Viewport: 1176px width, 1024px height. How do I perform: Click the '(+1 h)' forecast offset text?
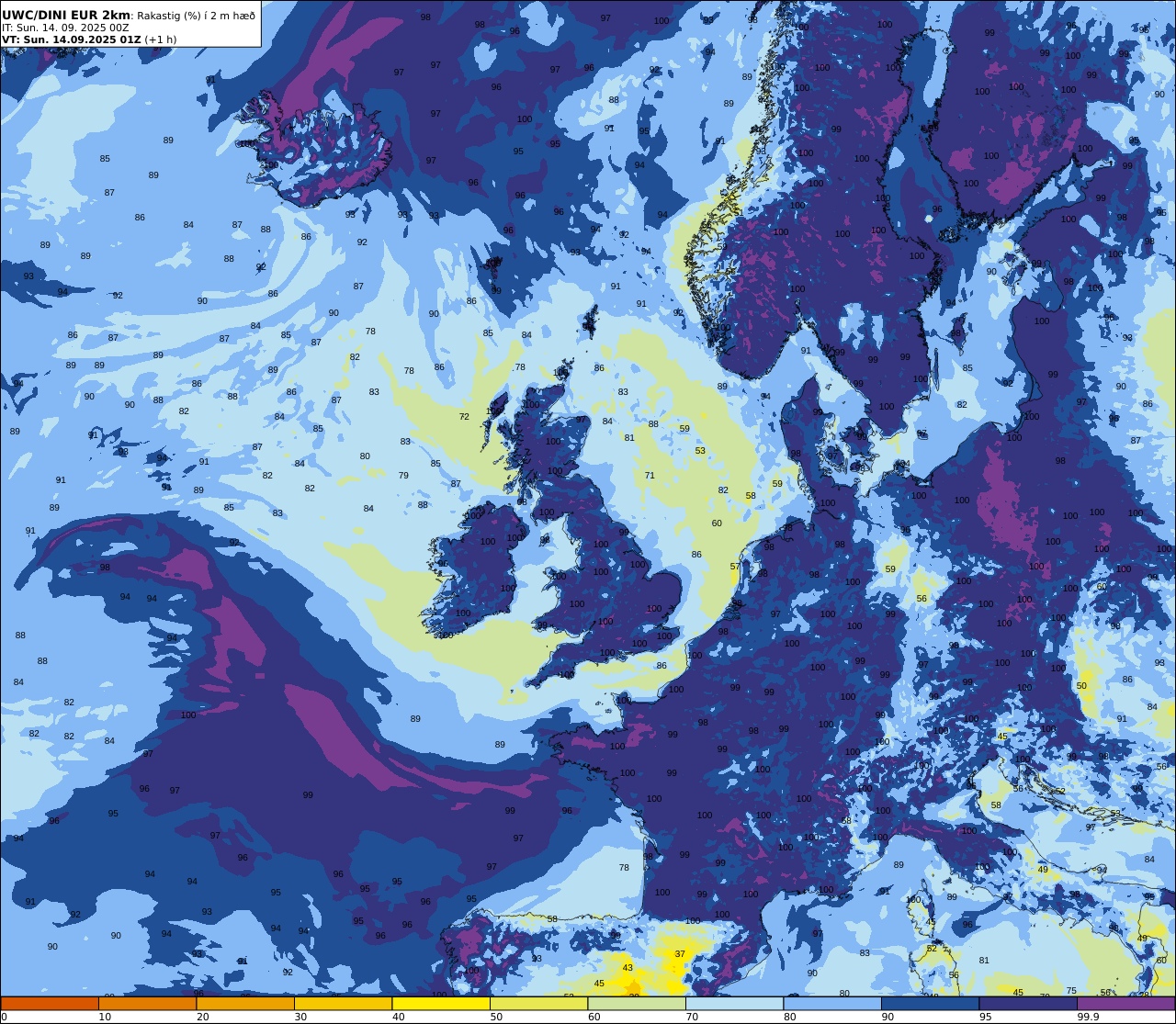click(x=161, y=39)
